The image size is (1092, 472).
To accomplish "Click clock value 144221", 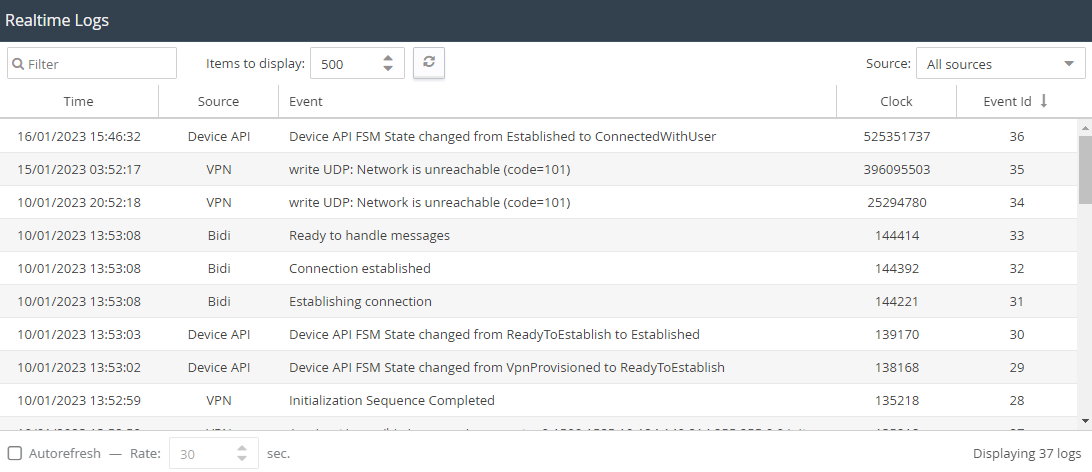I will [x=896, y=301].
